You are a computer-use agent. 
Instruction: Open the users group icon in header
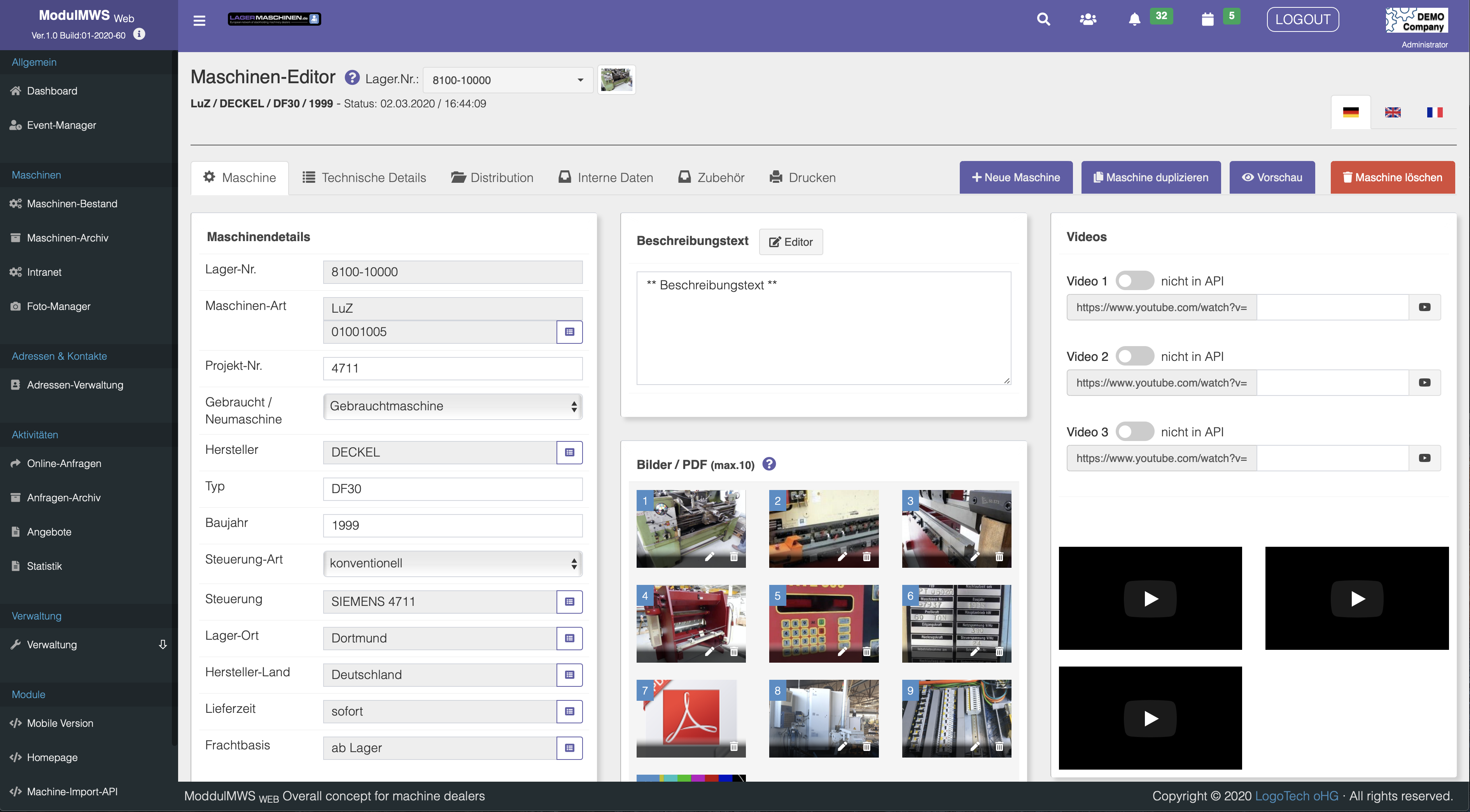pos(1088,19)
